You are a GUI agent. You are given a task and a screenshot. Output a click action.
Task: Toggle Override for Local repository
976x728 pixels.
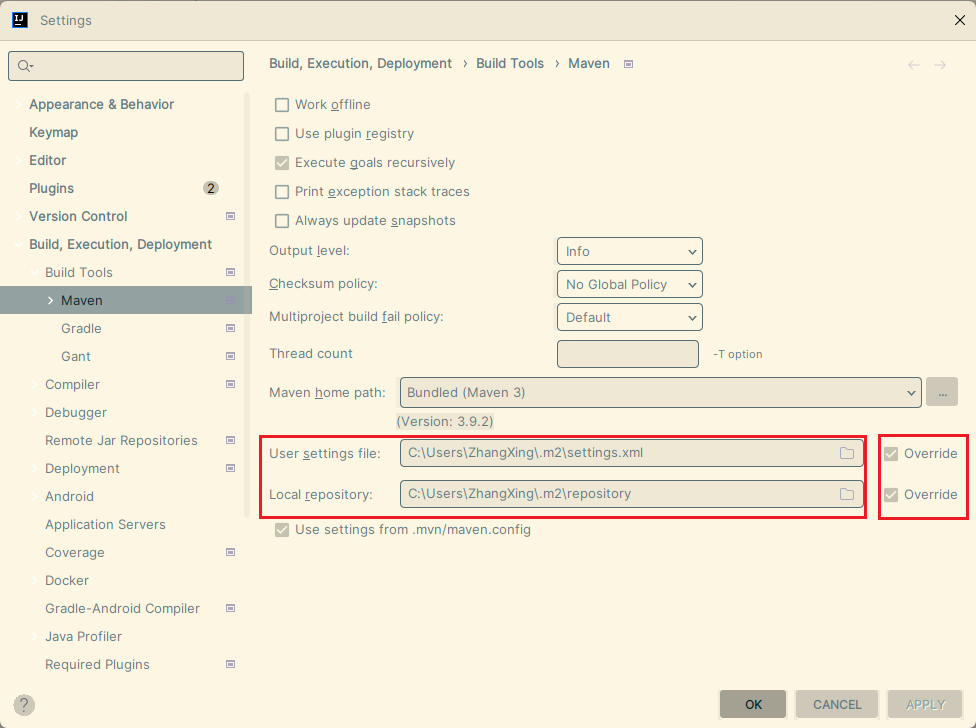tap(891, 495)
